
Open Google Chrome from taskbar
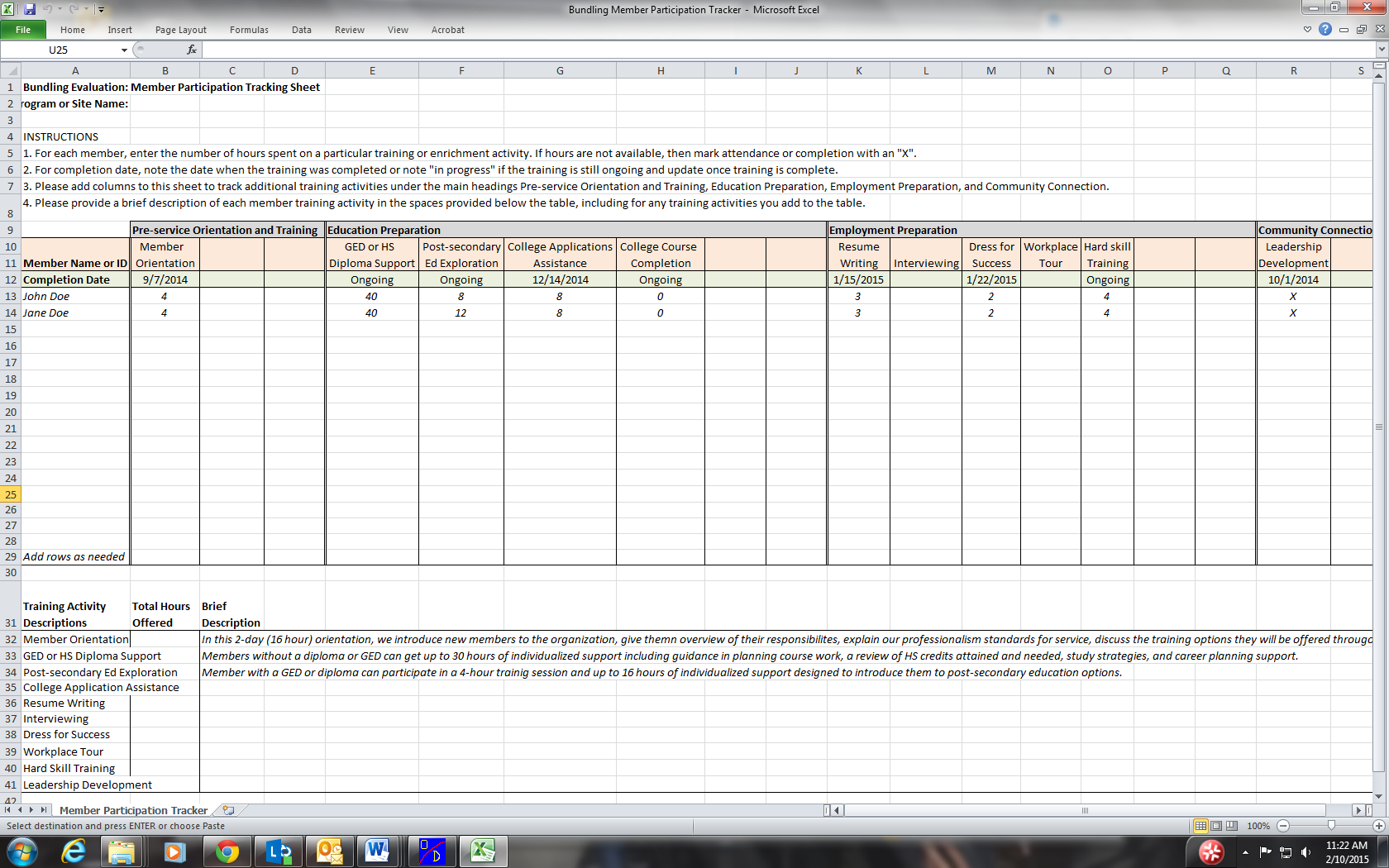(226, 851)
